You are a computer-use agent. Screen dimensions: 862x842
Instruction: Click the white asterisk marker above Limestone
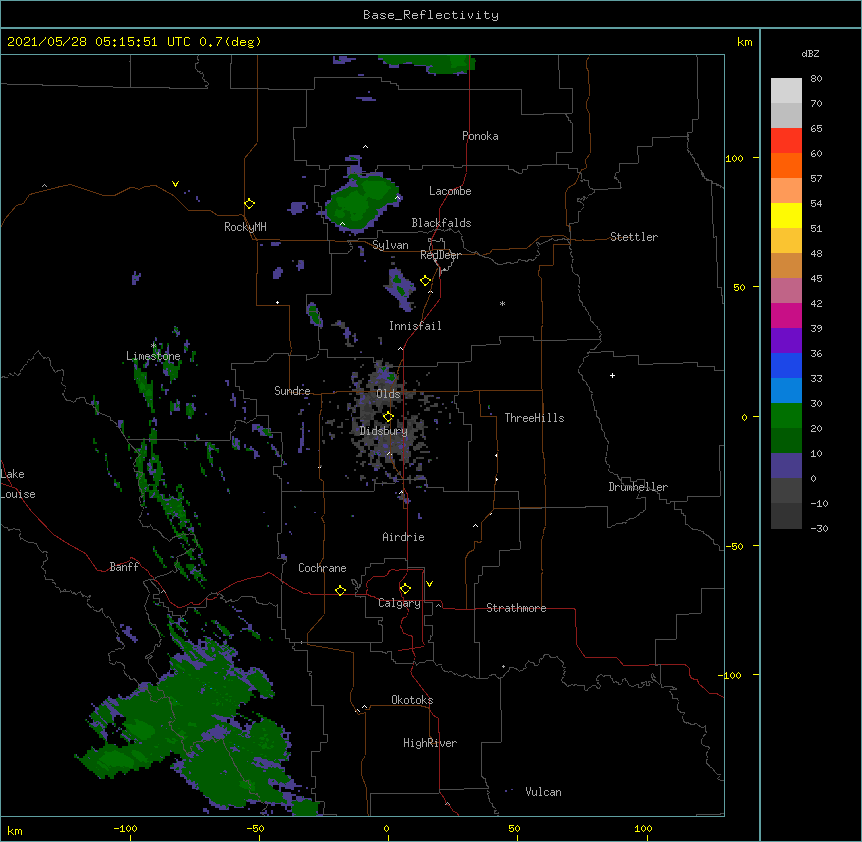coord(154,346)
